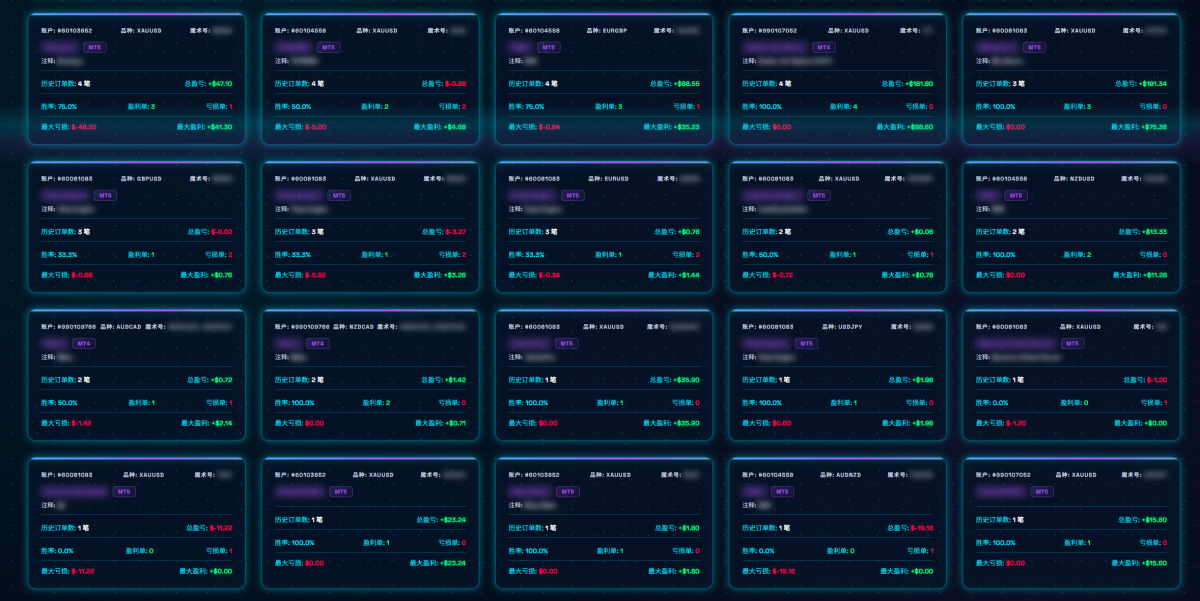Click the USDJPY symbol label

tap(847, 327)
